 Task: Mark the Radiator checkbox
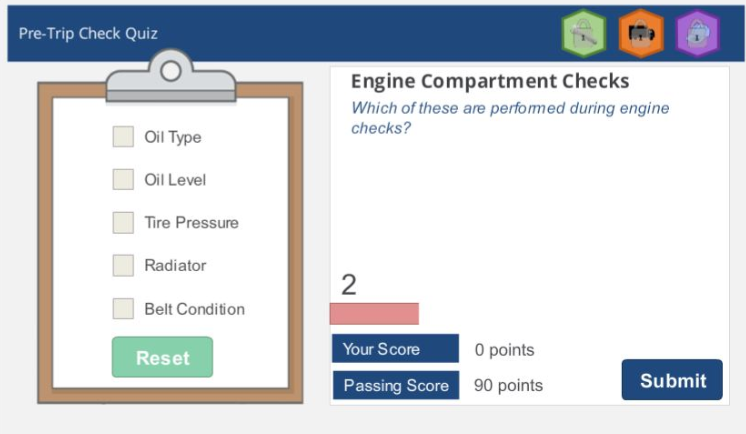click(x=123, y=266)
